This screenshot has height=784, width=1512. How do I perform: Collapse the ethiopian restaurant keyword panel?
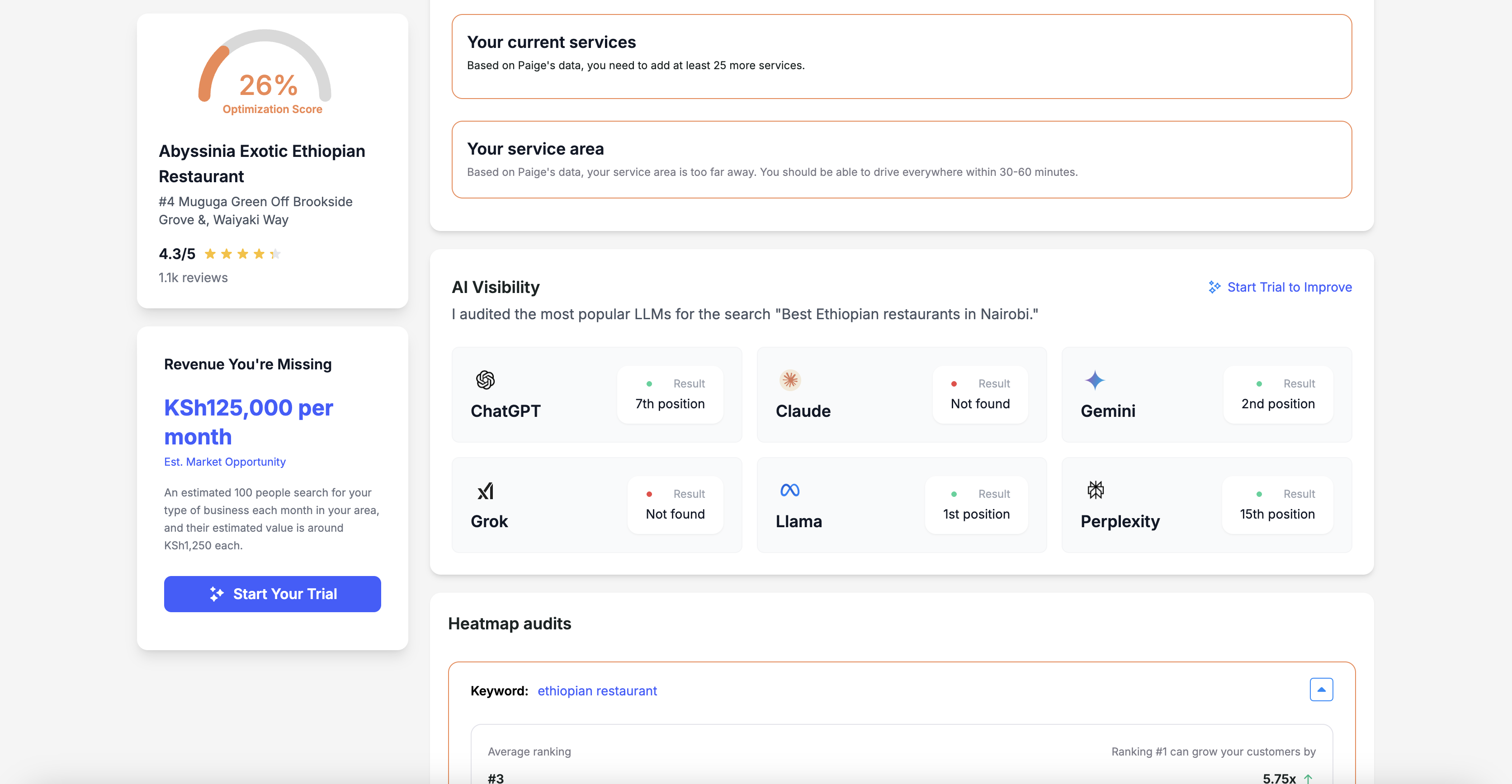[x=1321, y=690]
